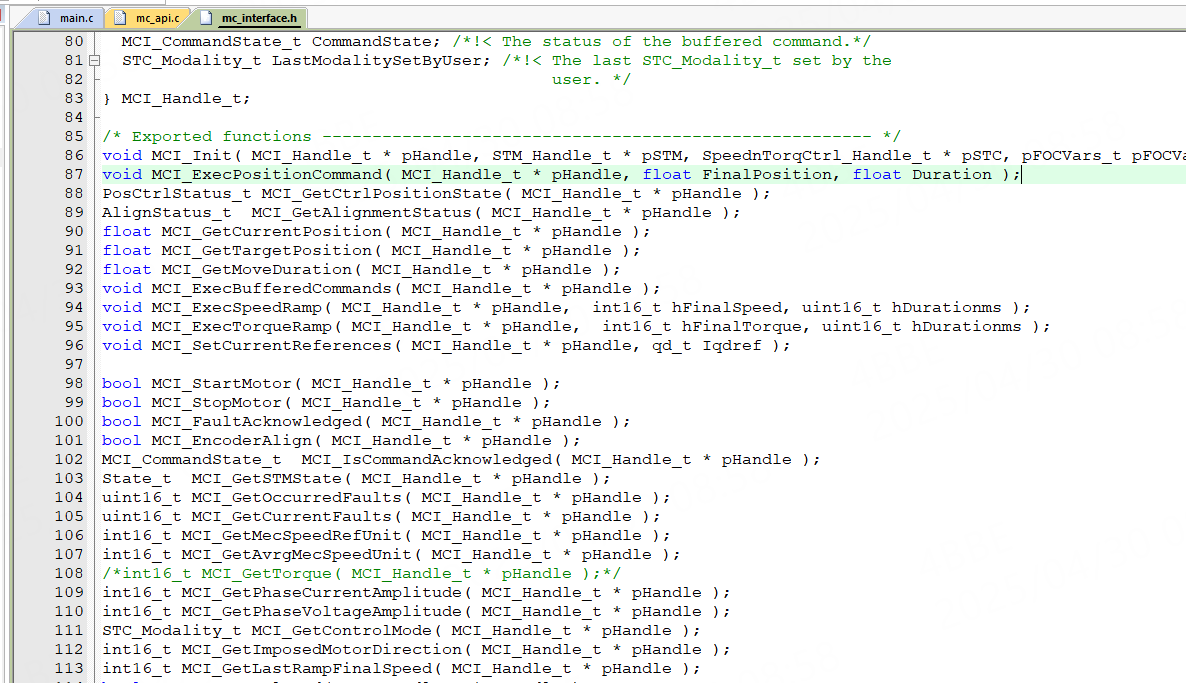This screenshot has width=1186, height=683.
Task: Click CommandState variable on line 80
Action: [371, 42]
